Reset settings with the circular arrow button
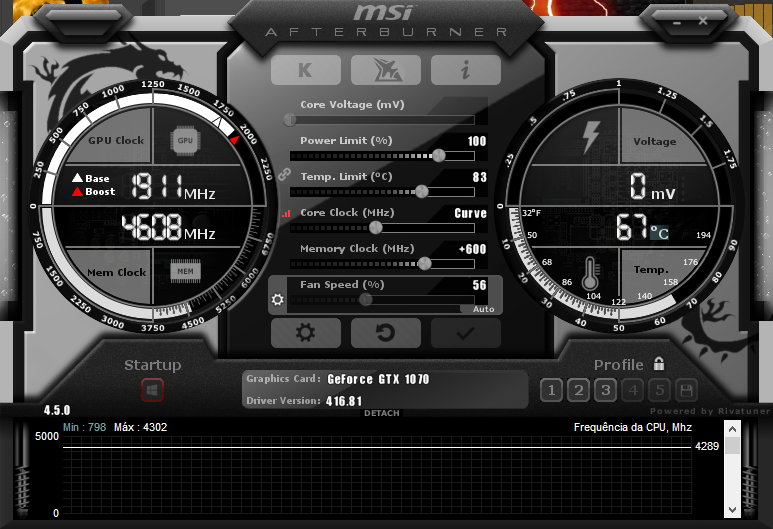This screenshot has height=529, width=773. click(x=386, y=333)
